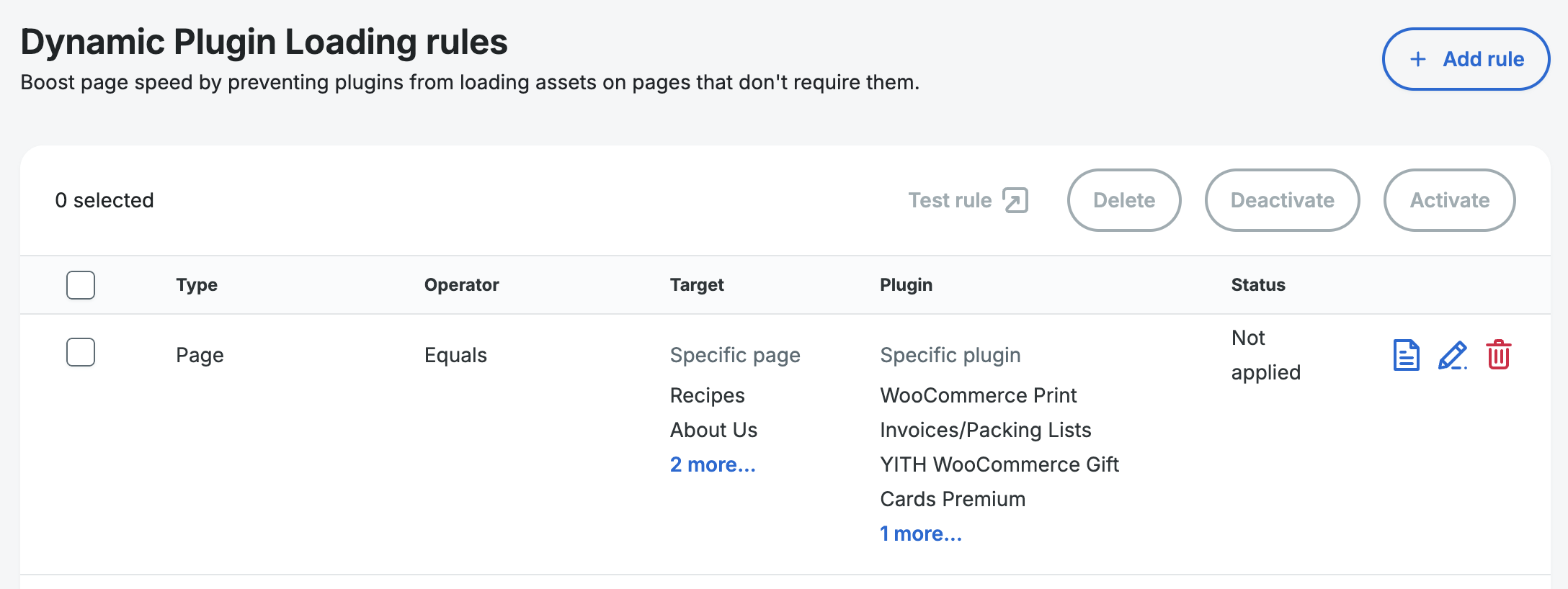Select the Page rule row checkbox

[x=81, y=353]
